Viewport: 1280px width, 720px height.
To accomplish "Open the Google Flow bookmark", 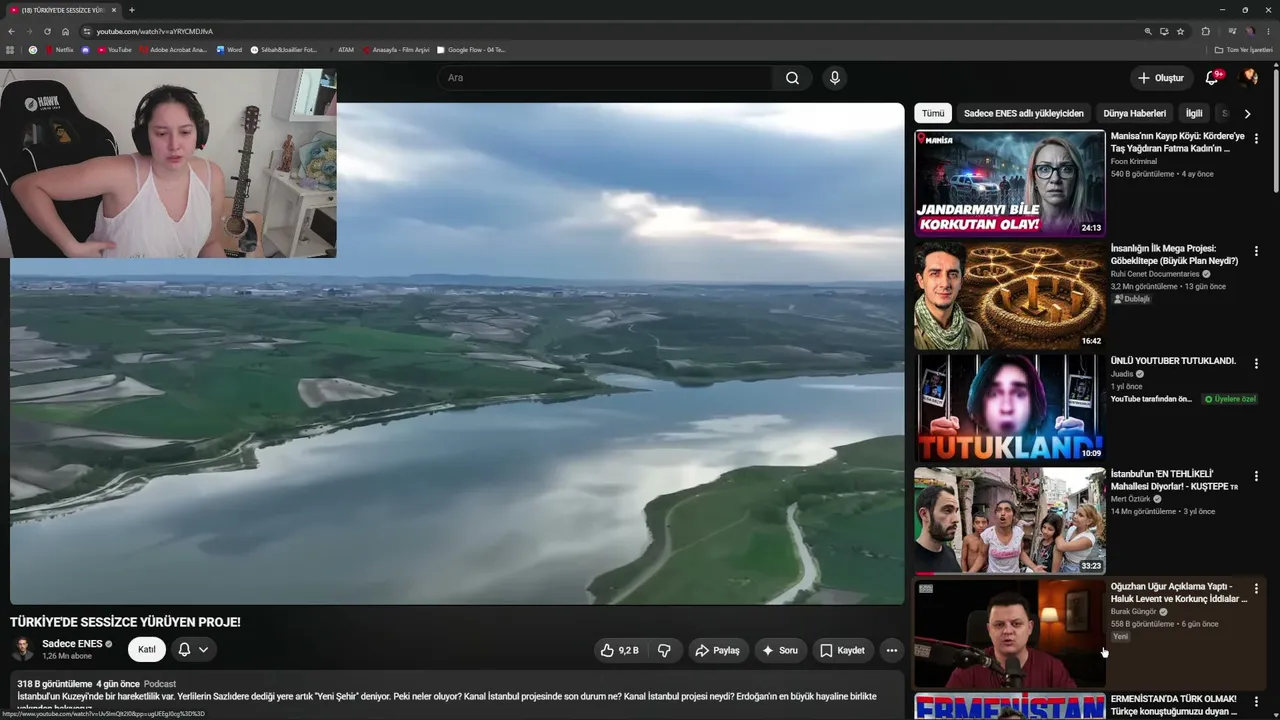I will tap(472, 49).
